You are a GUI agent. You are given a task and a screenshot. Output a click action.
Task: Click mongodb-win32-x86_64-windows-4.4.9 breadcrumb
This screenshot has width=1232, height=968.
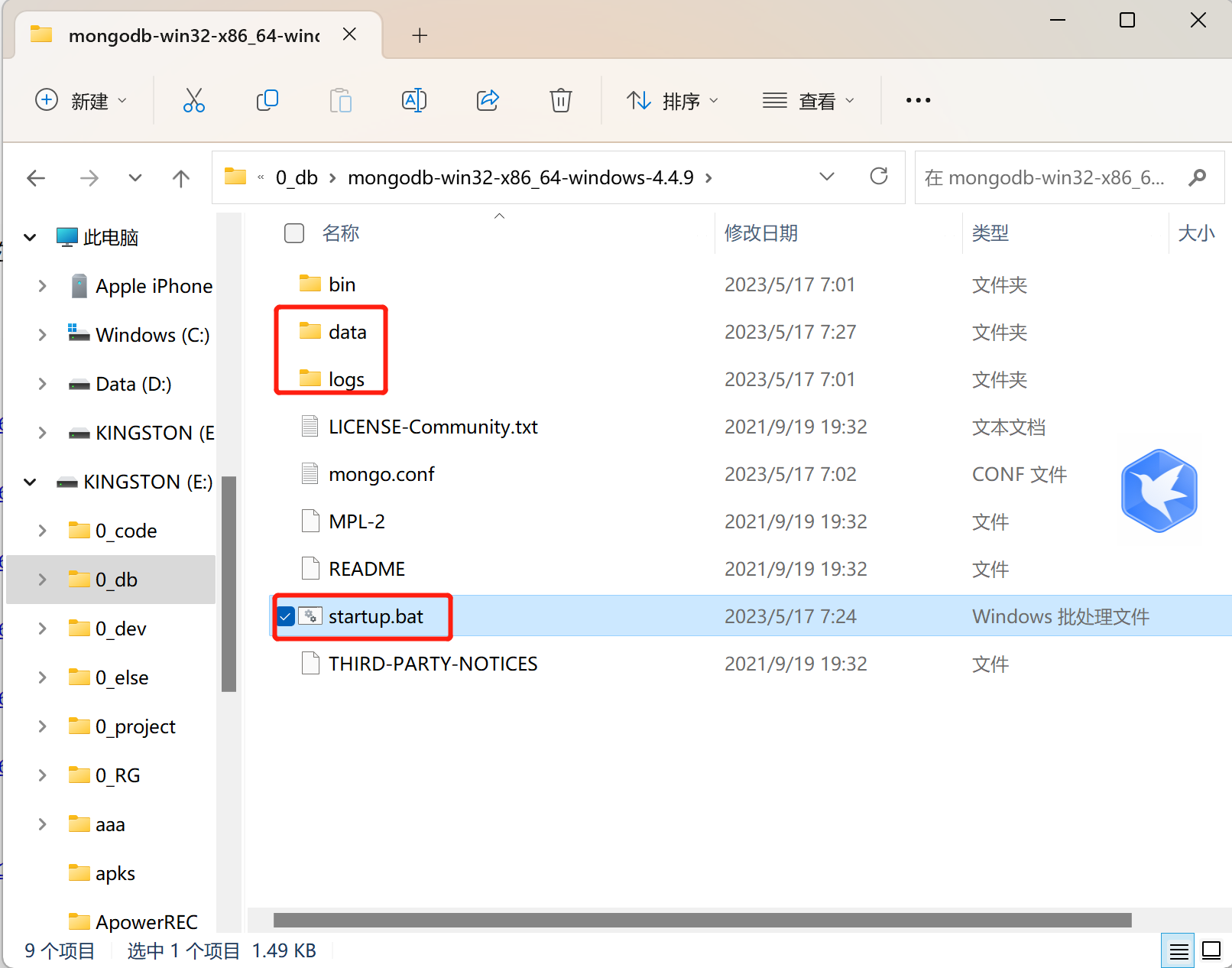pos(520,177)
